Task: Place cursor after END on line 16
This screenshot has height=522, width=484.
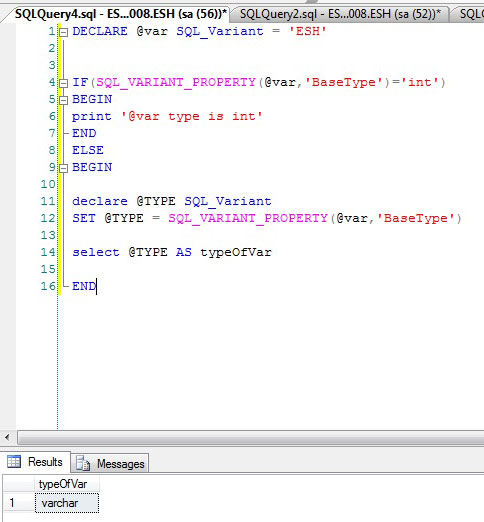Action: tap(96, 286)
